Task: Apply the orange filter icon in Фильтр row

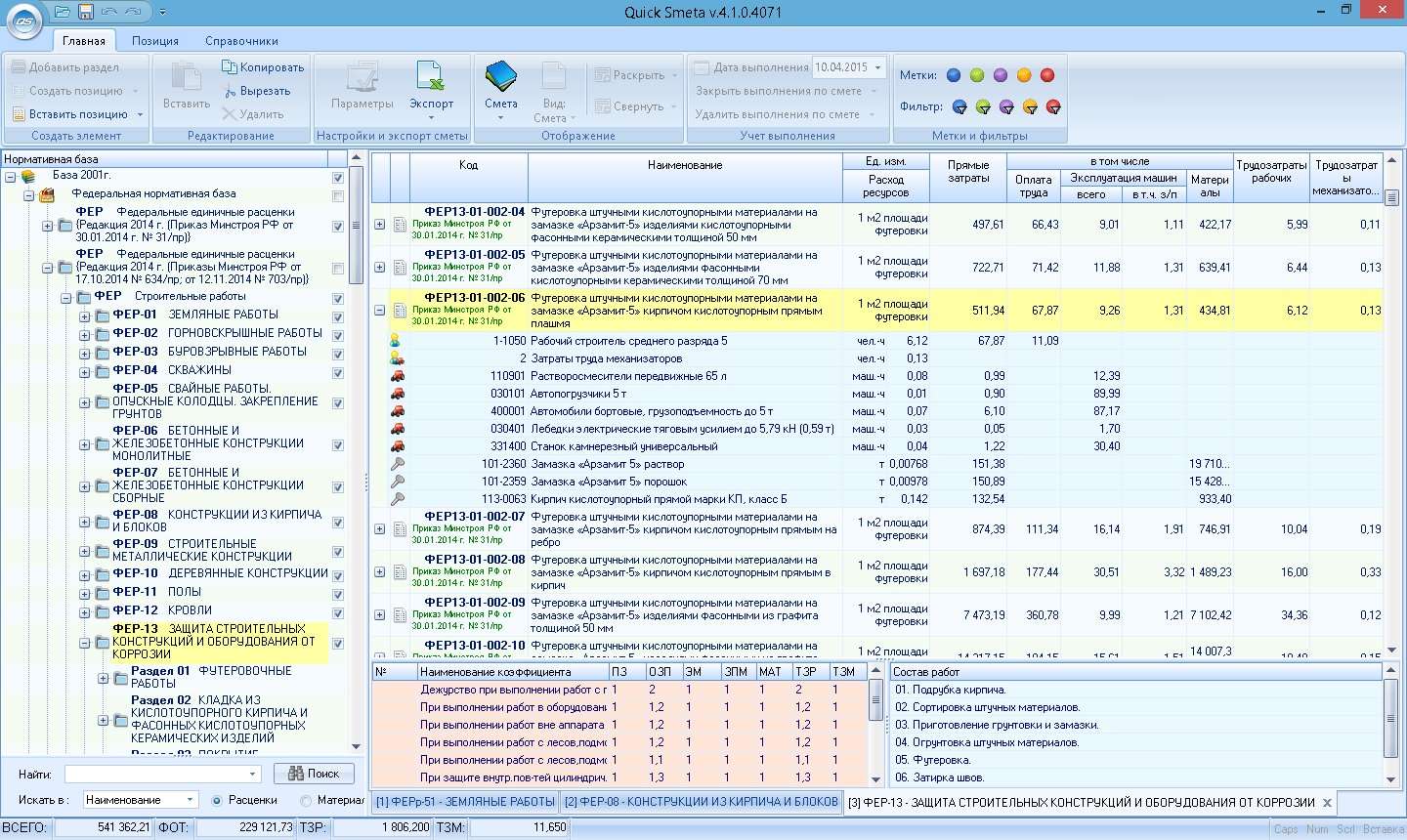Action: tap(1030, 106)
